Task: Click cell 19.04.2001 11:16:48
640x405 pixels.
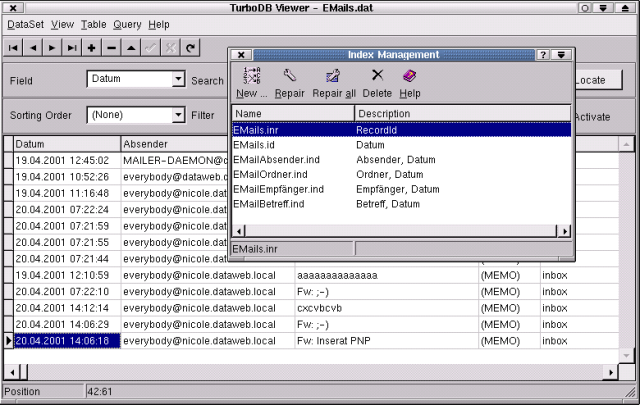Action: point(67,193)
